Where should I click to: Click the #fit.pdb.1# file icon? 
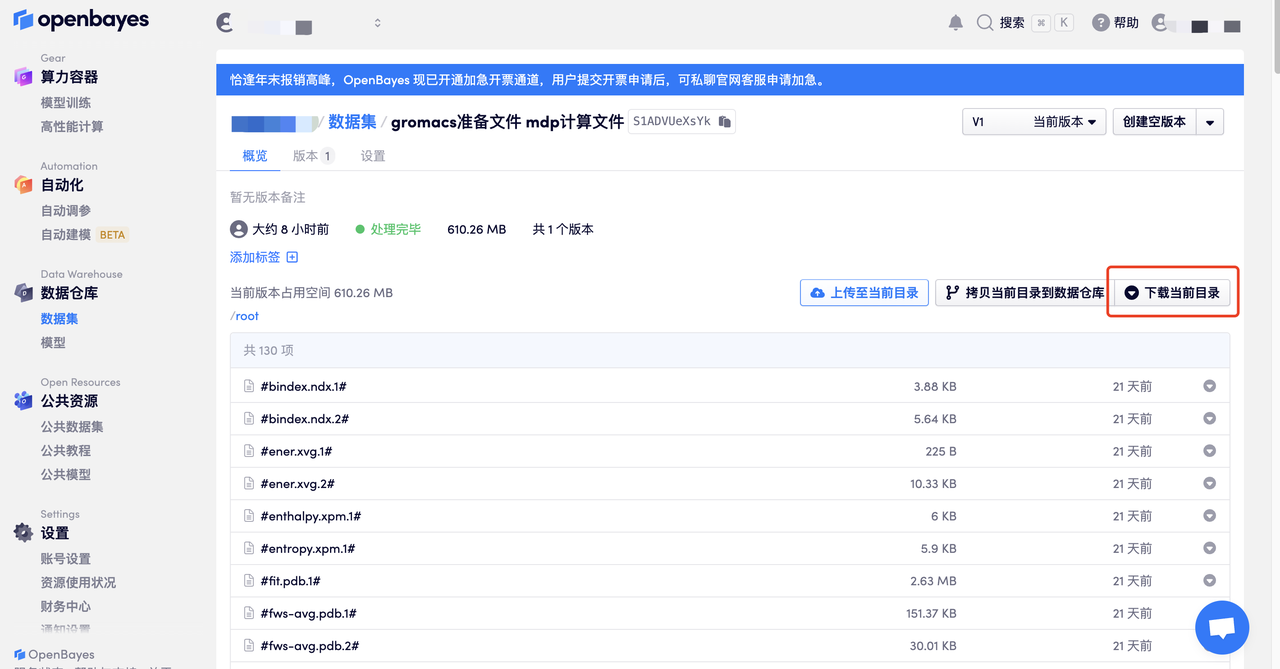coord(249,581)
